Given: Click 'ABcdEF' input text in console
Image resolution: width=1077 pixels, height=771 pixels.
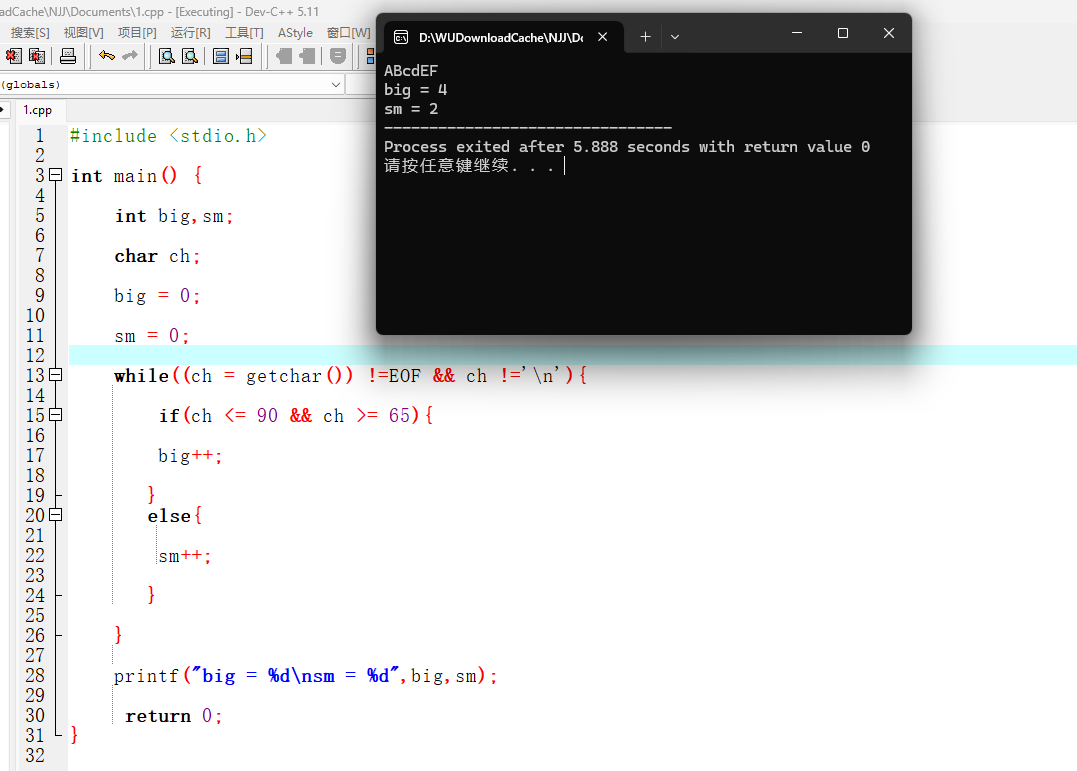Looking at the screenshot, I should pyautogui.click(x=411, y=71).
